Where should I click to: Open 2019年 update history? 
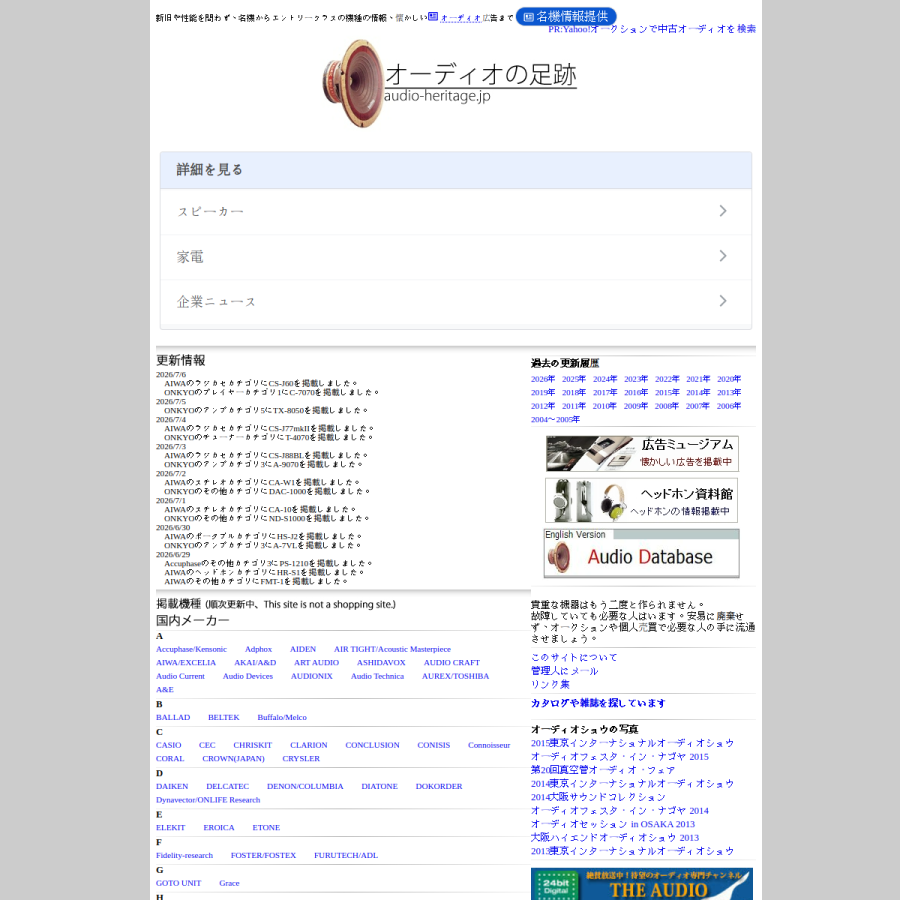(x=542, y=393)
